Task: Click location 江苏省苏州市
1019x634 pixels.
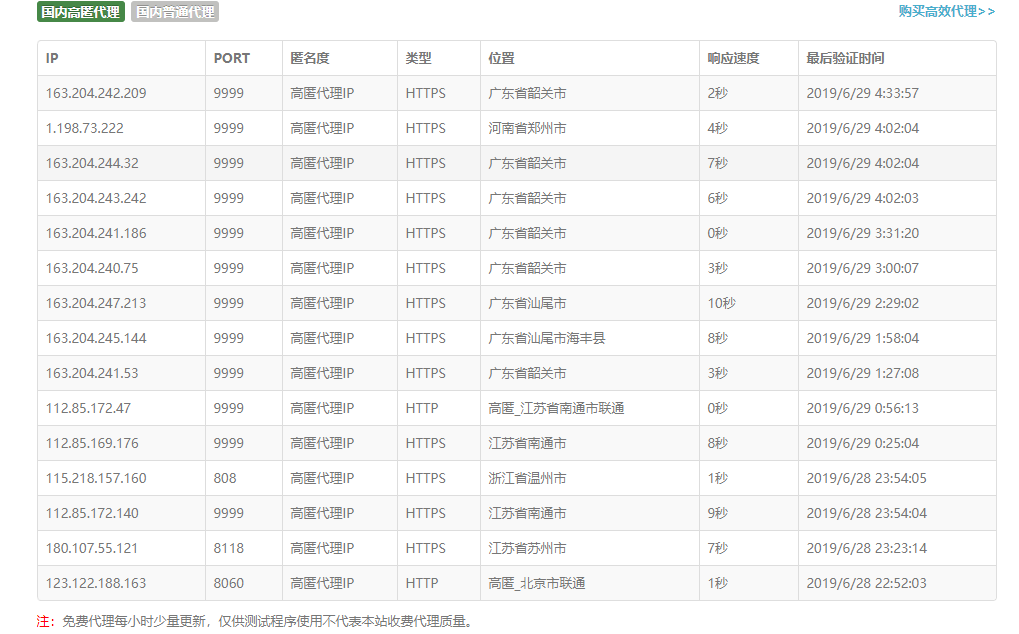Action: coord(527,550)
